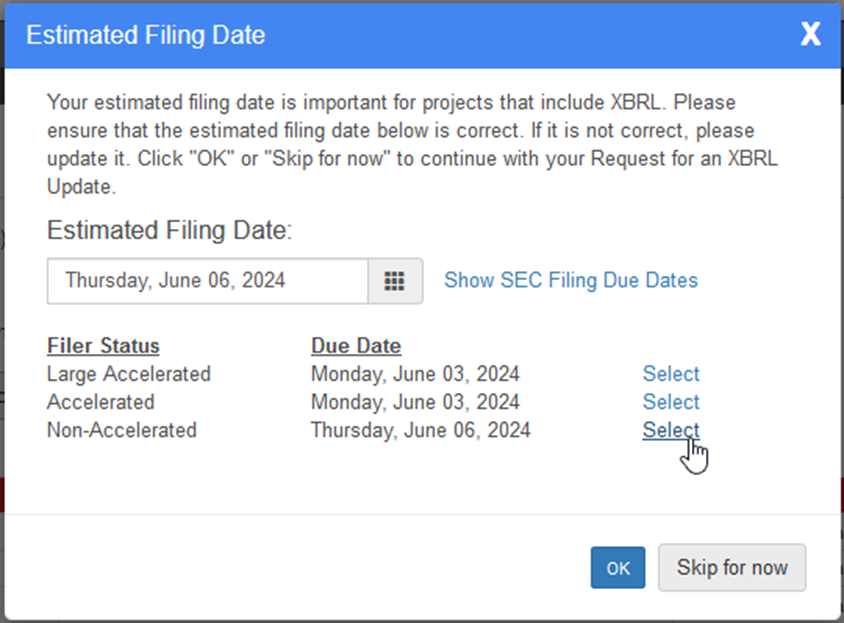
Task: Click the Non-Accelerated status label
Action: tap(122, 430)
